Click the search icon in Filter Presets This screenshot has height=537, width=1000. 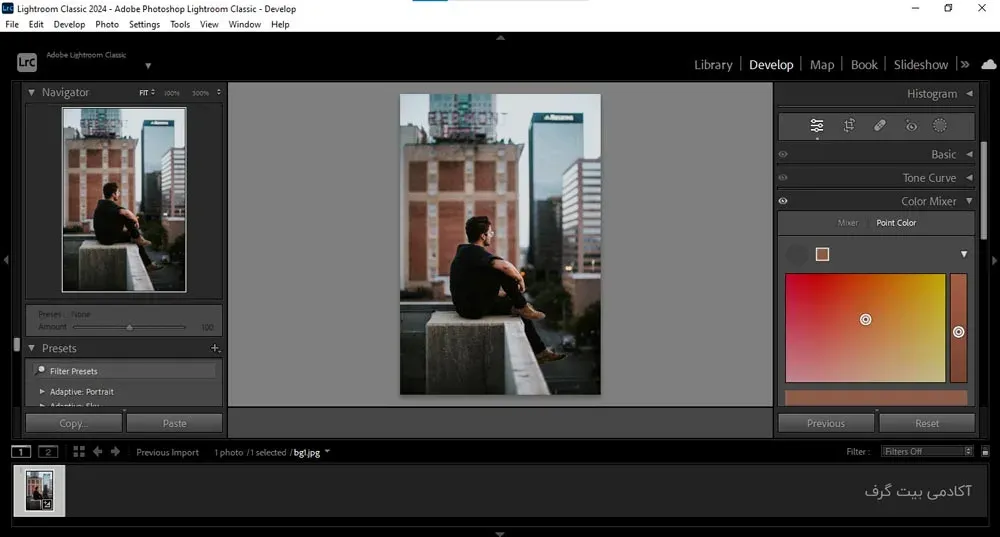(x=41, y=371)
